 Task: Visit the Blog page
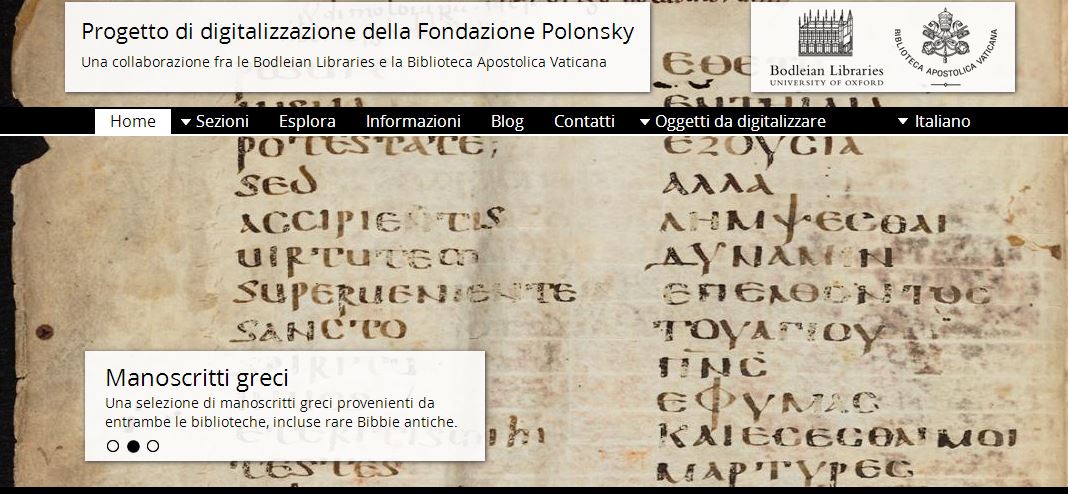point(507,121)
